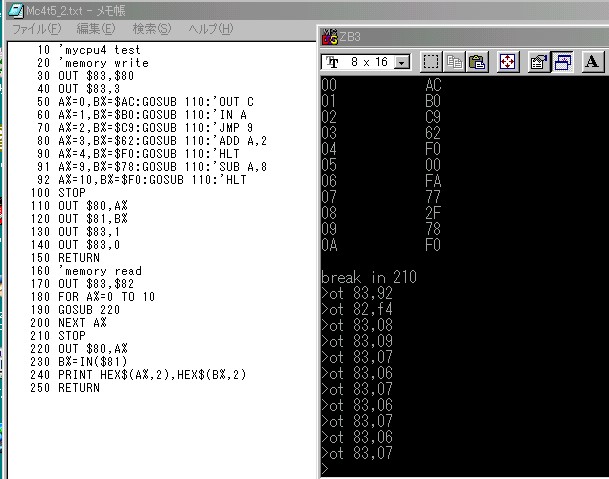Click the line "160 'memory read"
Viewport: 609px width, 479px height.
pyautogui.click(x=86, y=271)
